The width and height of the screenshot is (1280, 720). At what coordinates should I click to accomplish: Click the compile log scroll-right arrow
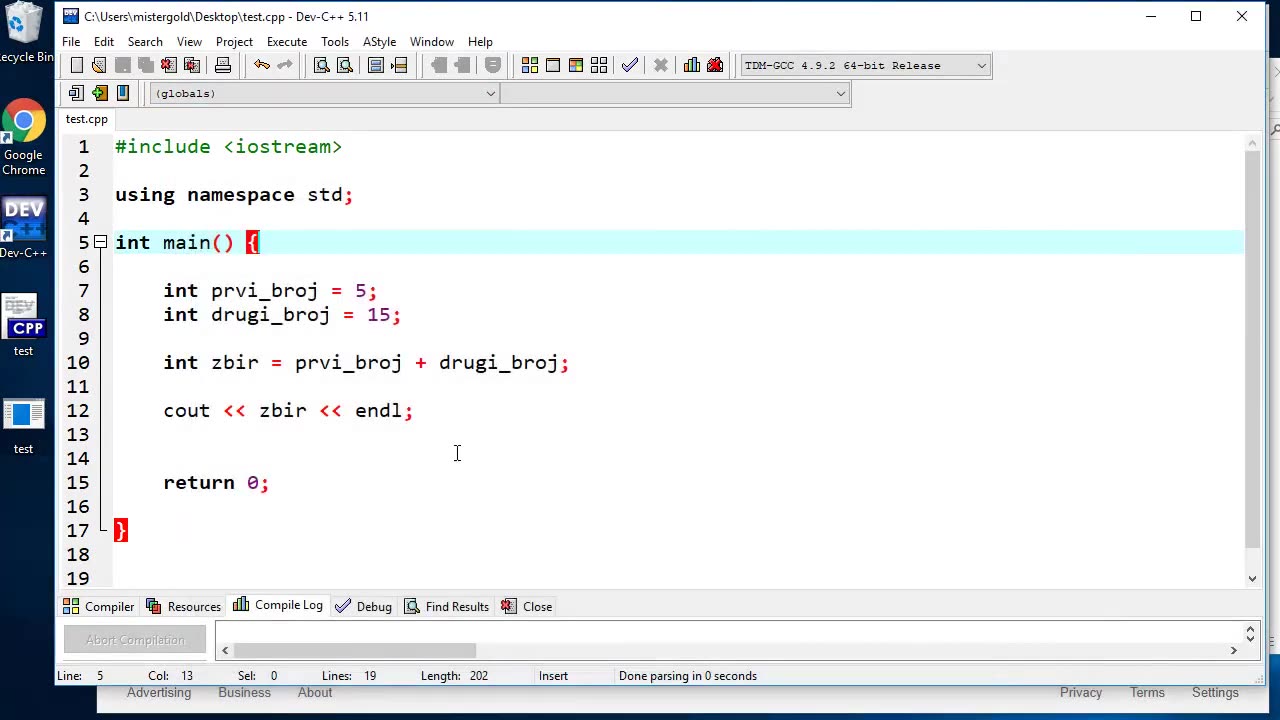[x=1233, y=650]
